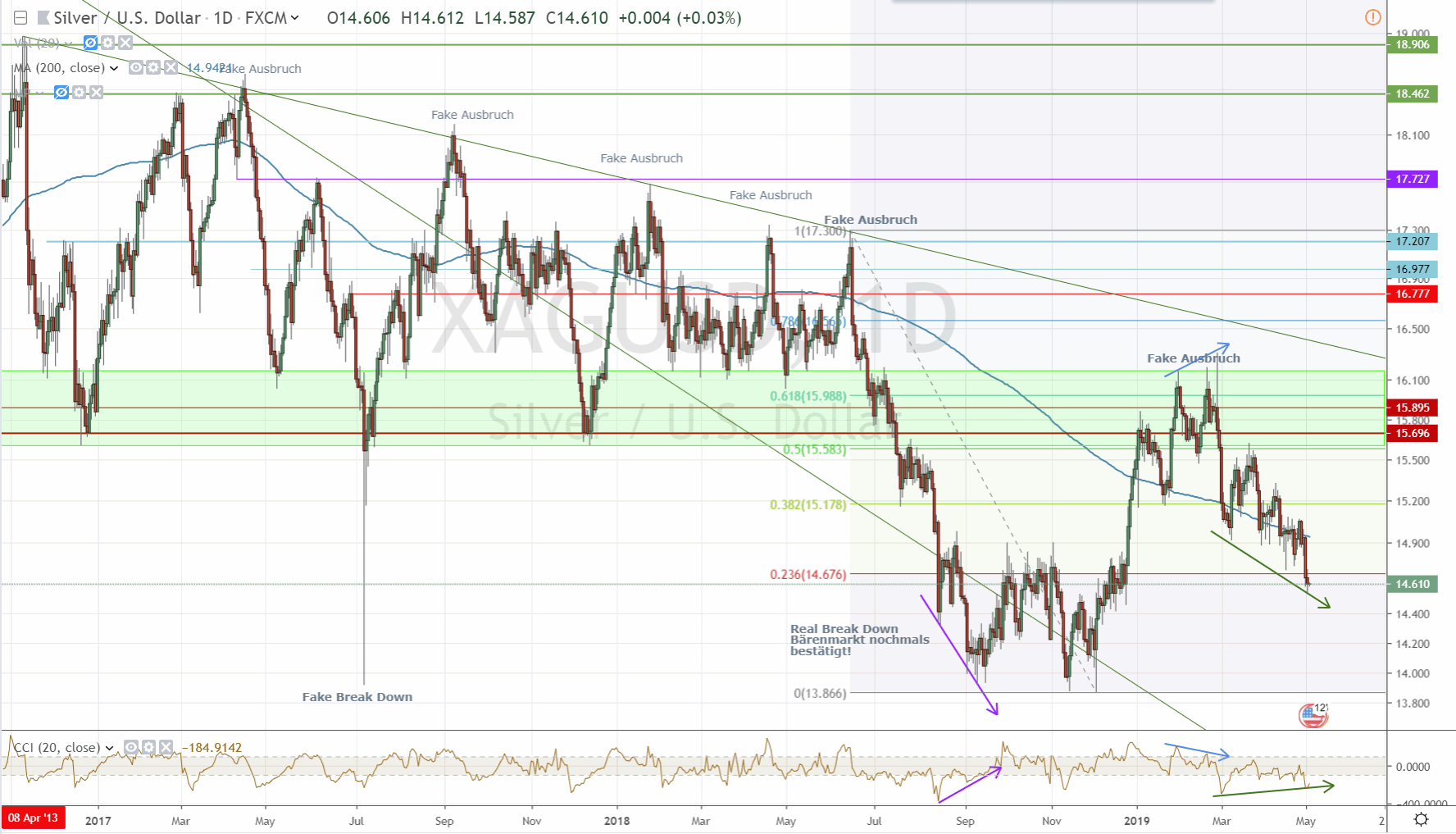Click the US flag economic event marker
Viewport: 1456px width, 834px height.
pyautogui.click(x=1313, y=716)
